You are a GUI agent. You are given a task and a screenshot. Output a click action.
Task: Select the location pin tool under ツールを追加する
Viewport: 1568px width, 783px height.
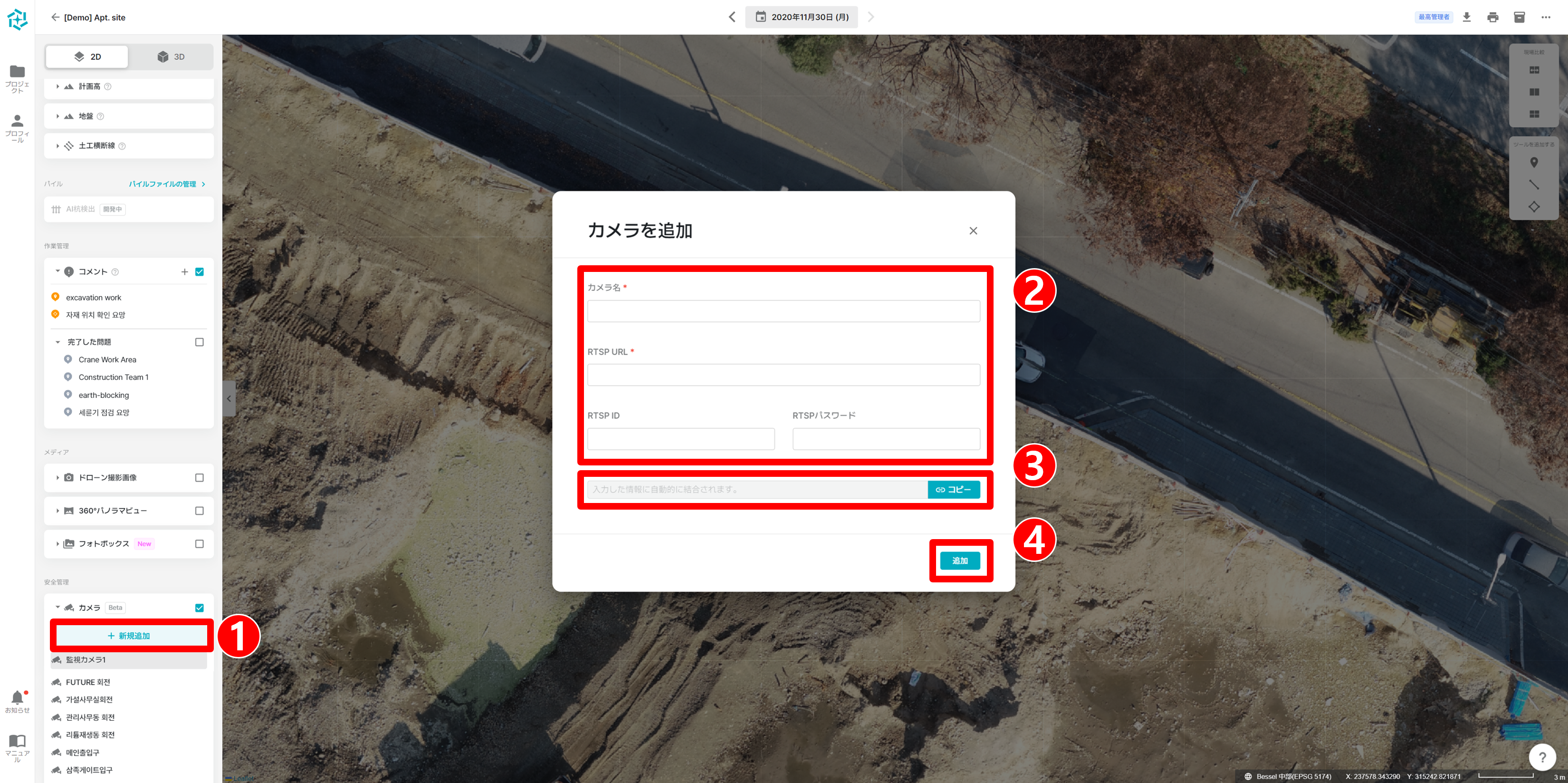click(x=1535, y=163)
